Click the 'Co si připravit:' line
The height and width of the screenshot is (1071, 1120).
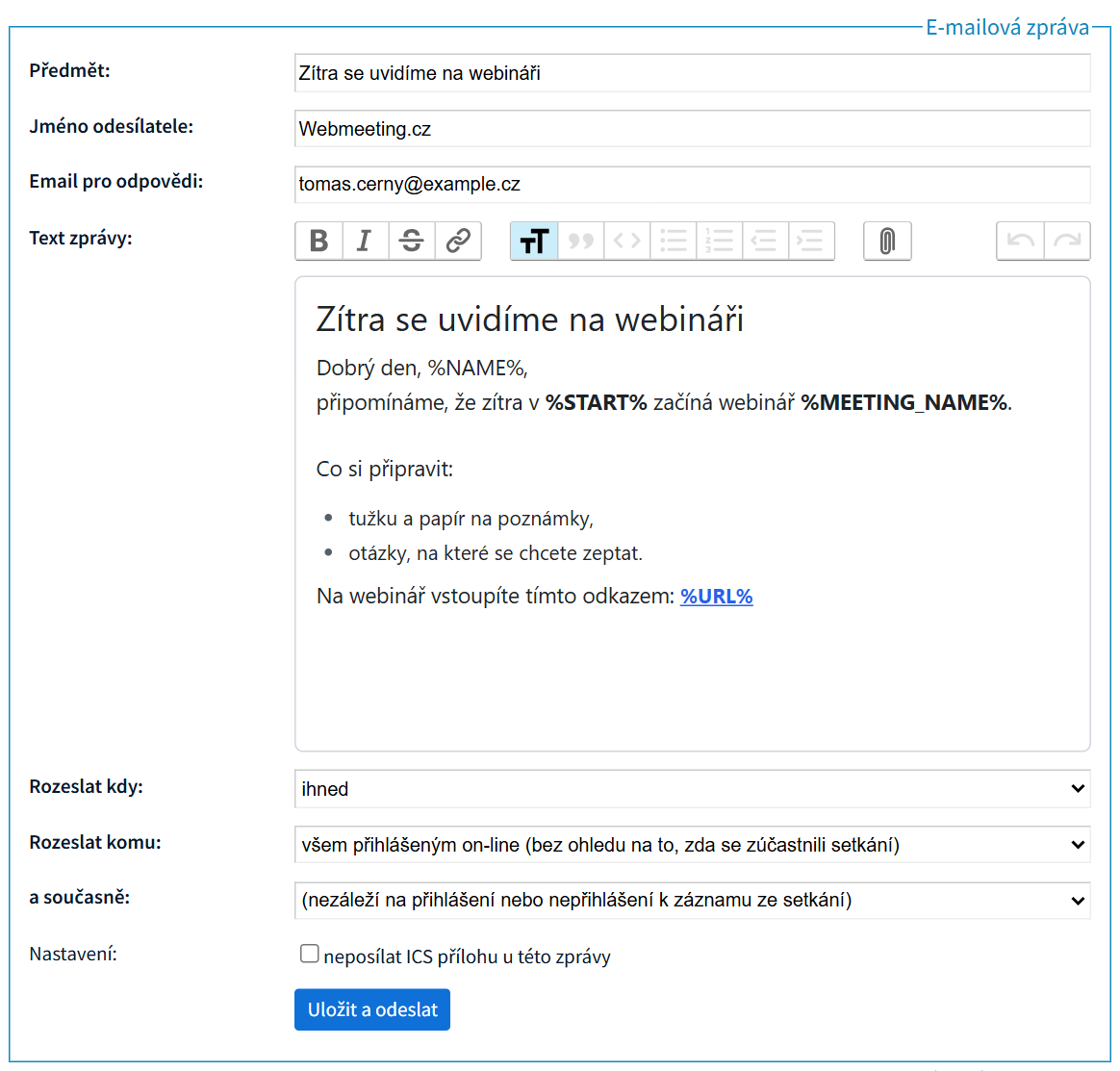click(x=385, y=470)
